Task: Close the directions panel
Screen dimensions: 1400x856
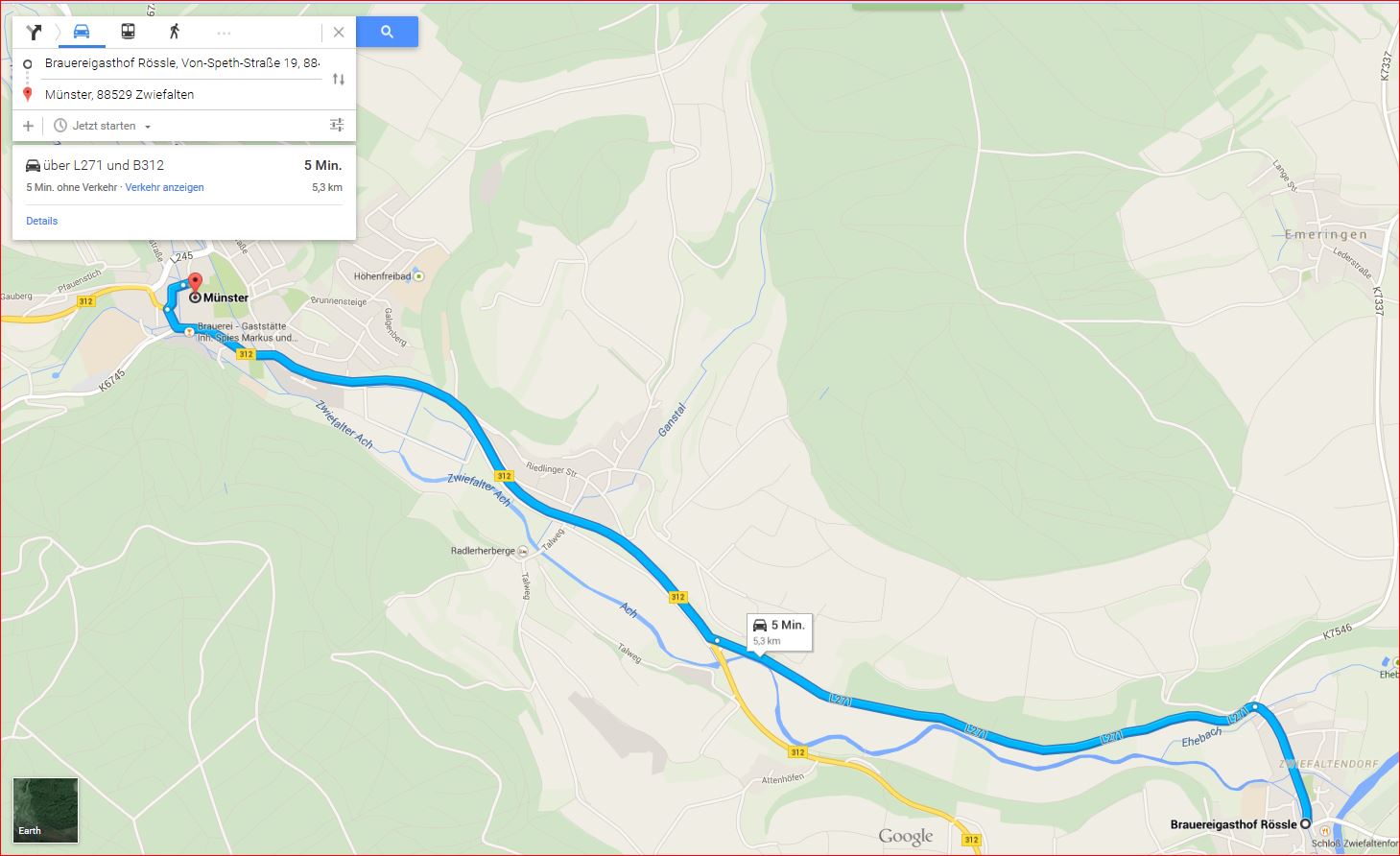Action: click(x=339, y=32)
